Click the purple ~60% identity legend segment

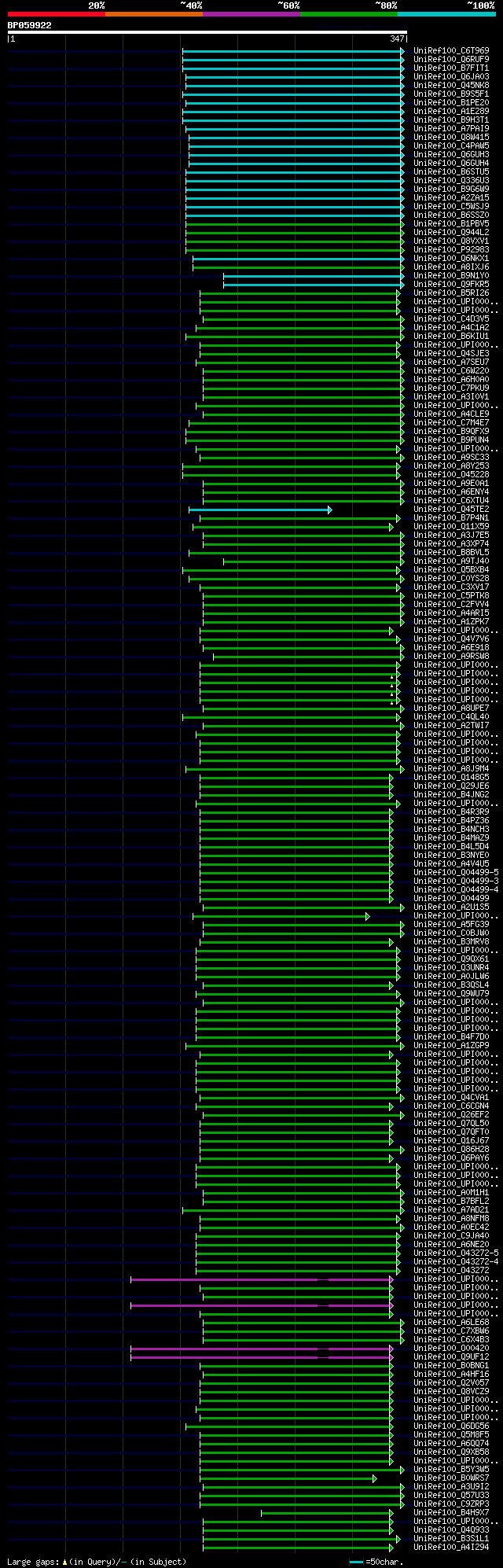click(x=251, y=14)
